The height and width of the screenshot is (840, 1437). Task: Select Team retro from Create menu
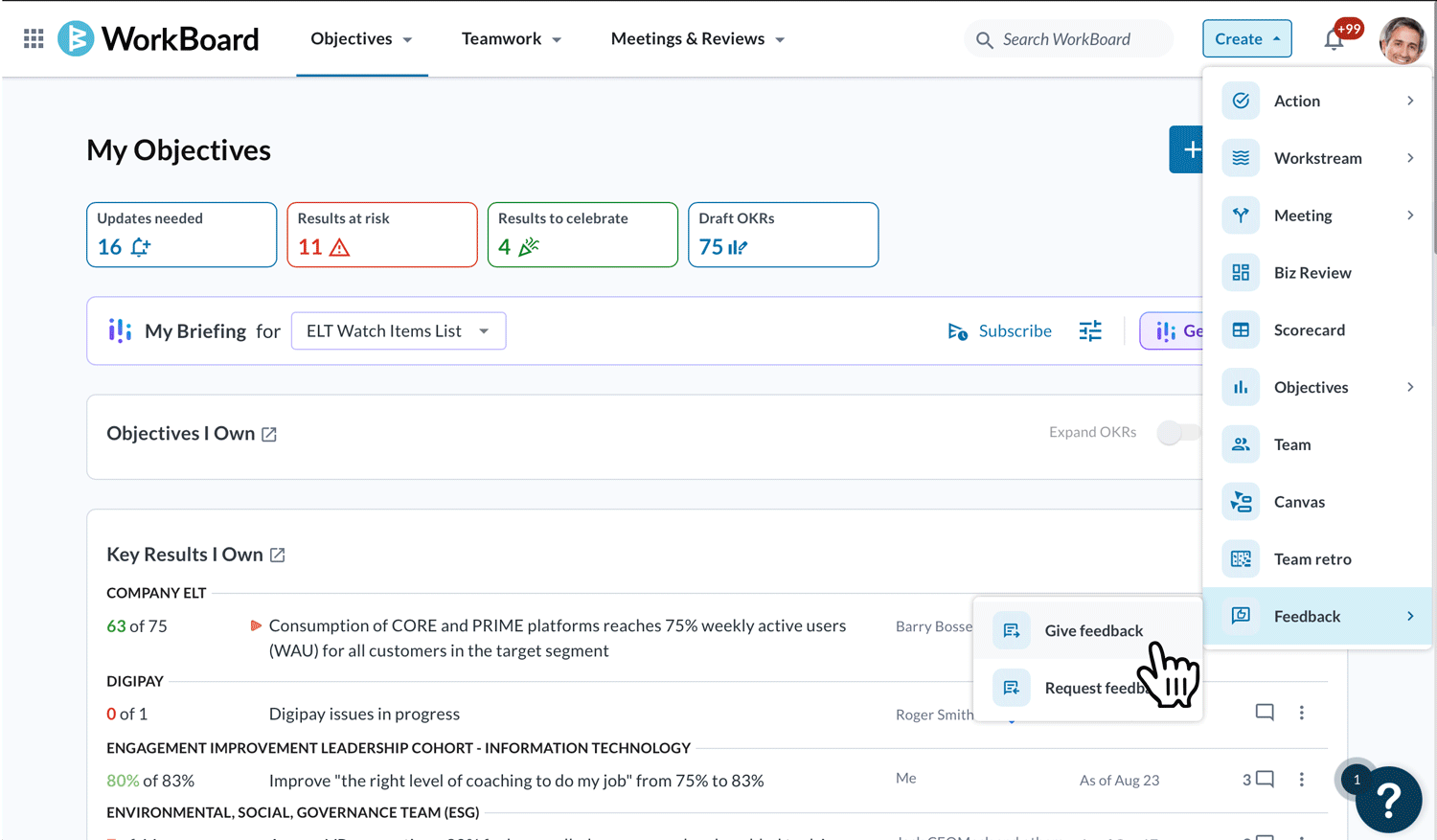1317,559
